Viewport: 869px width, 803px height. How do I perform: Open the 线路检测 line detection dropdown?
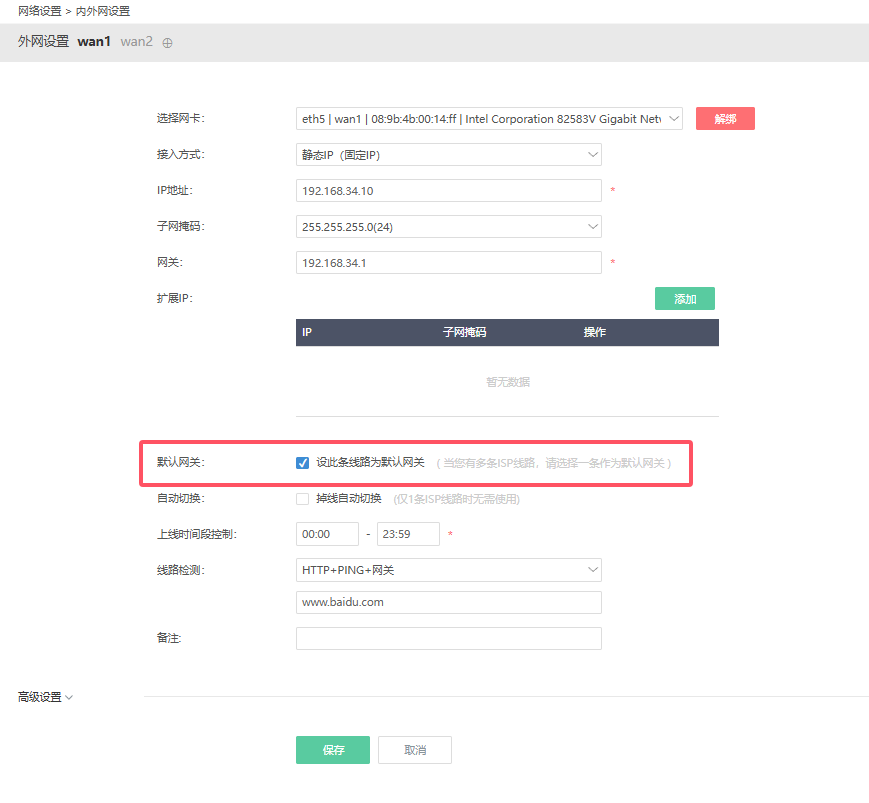(x=448, y=570)
